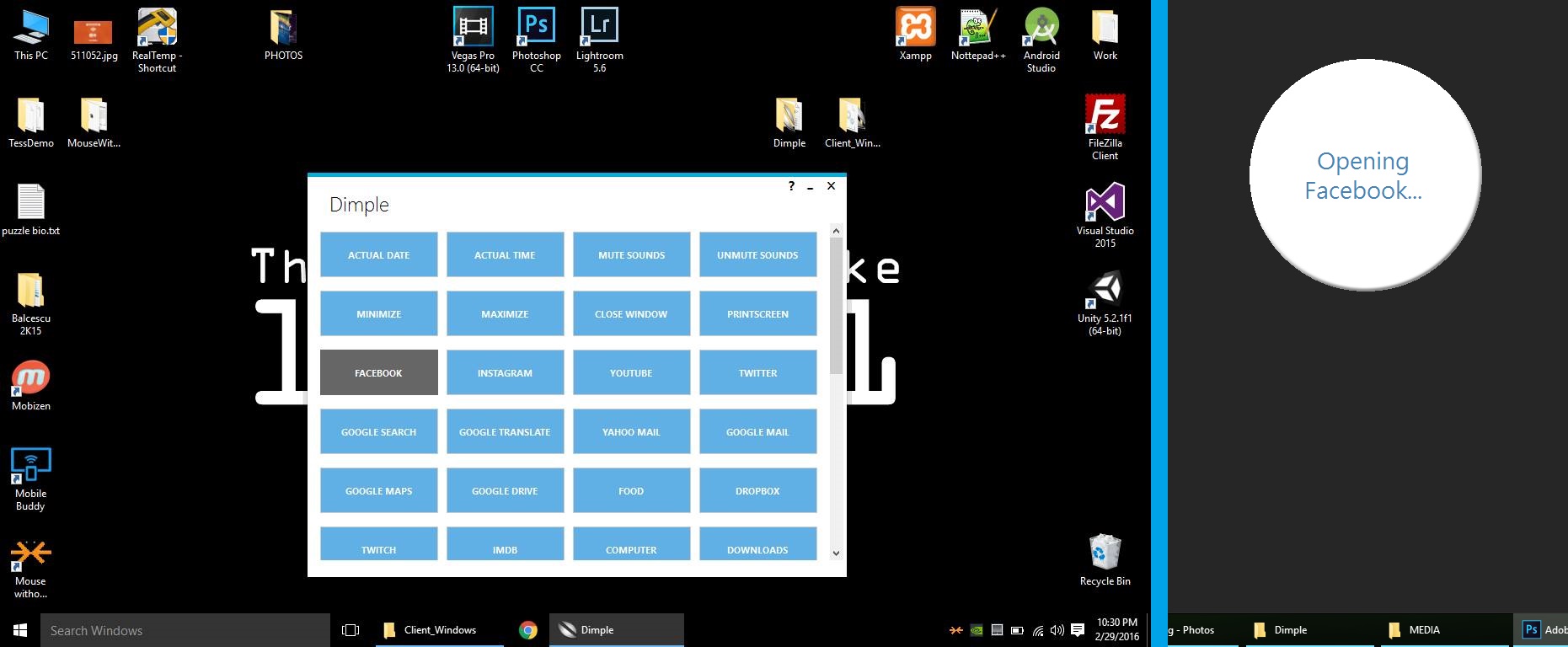The image size is (1568, 647).
Task: Open the This PC desktop icon
Action: 31,35
